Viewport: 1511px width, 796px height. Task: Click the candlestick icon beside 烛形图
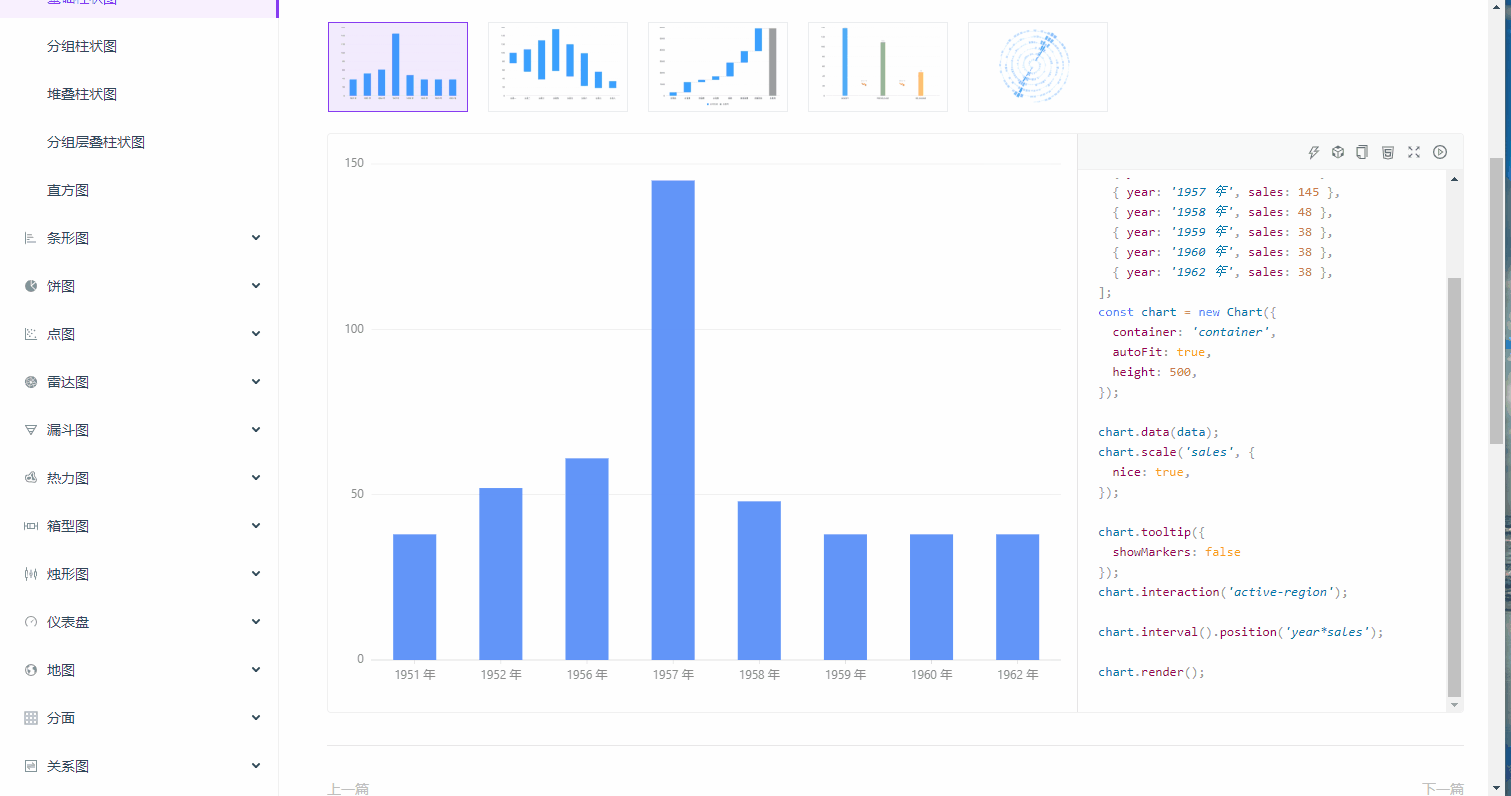tap(31, 574)
